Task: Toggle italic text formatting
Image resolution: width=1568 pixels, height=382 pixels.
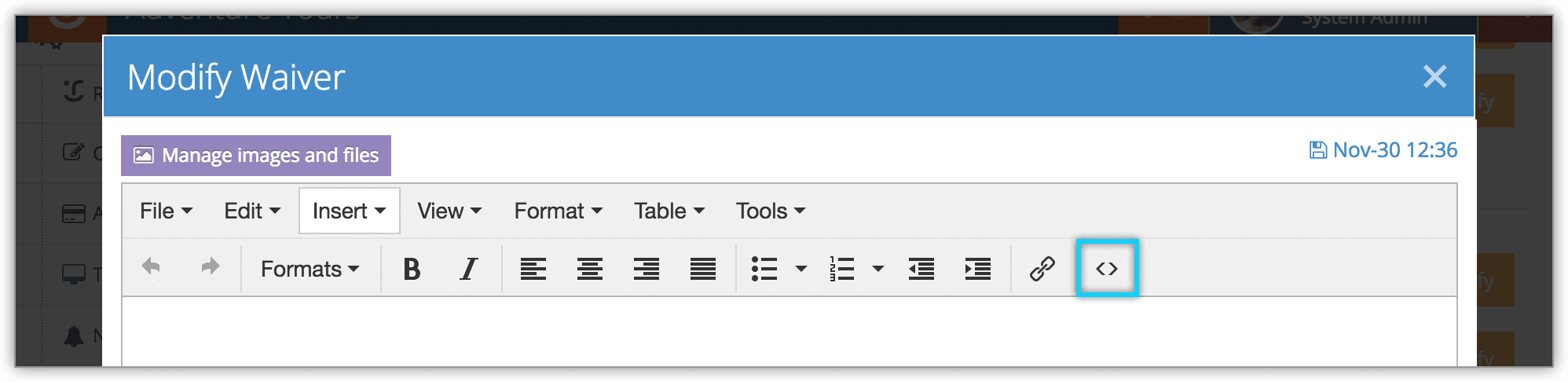Action: pyautogui.click(x=468, y=269)
